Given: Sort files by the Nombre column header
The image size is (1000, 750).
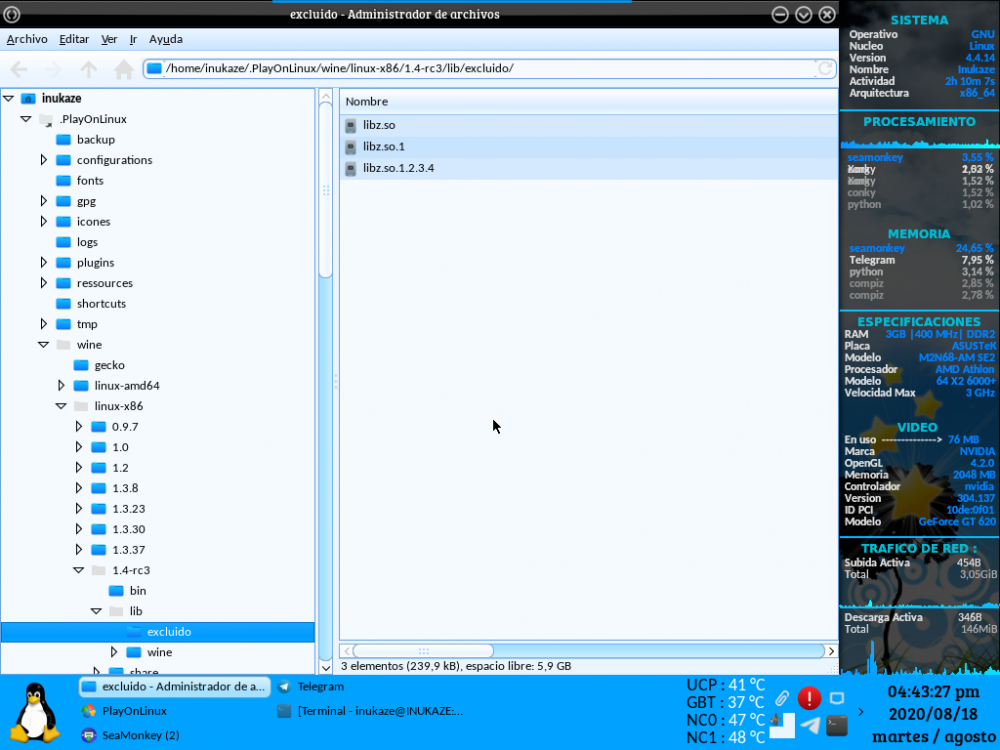Looking at the screenshot, I should [x=586, y=102].
